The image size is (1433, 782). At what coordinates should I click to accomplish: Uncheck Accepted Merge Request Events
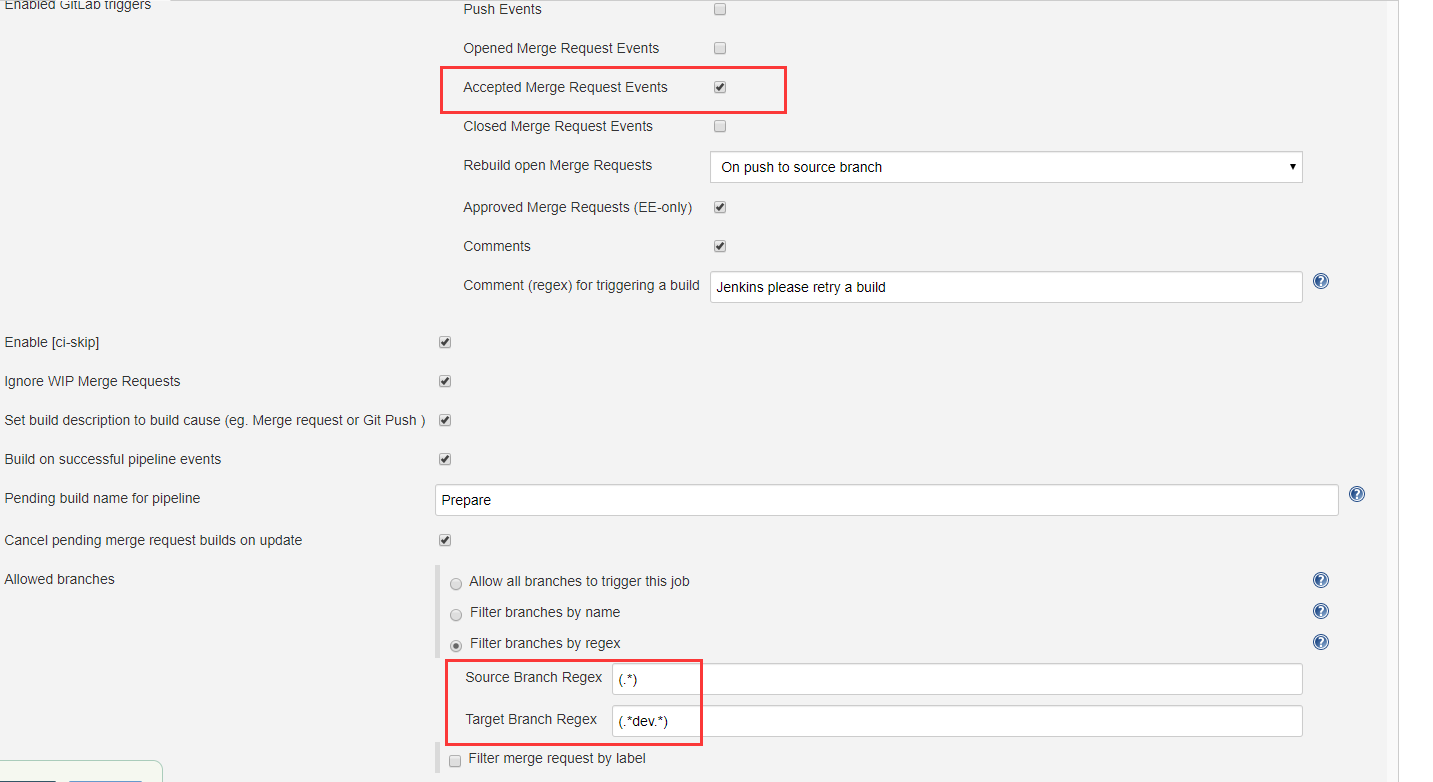coord(720,87)
